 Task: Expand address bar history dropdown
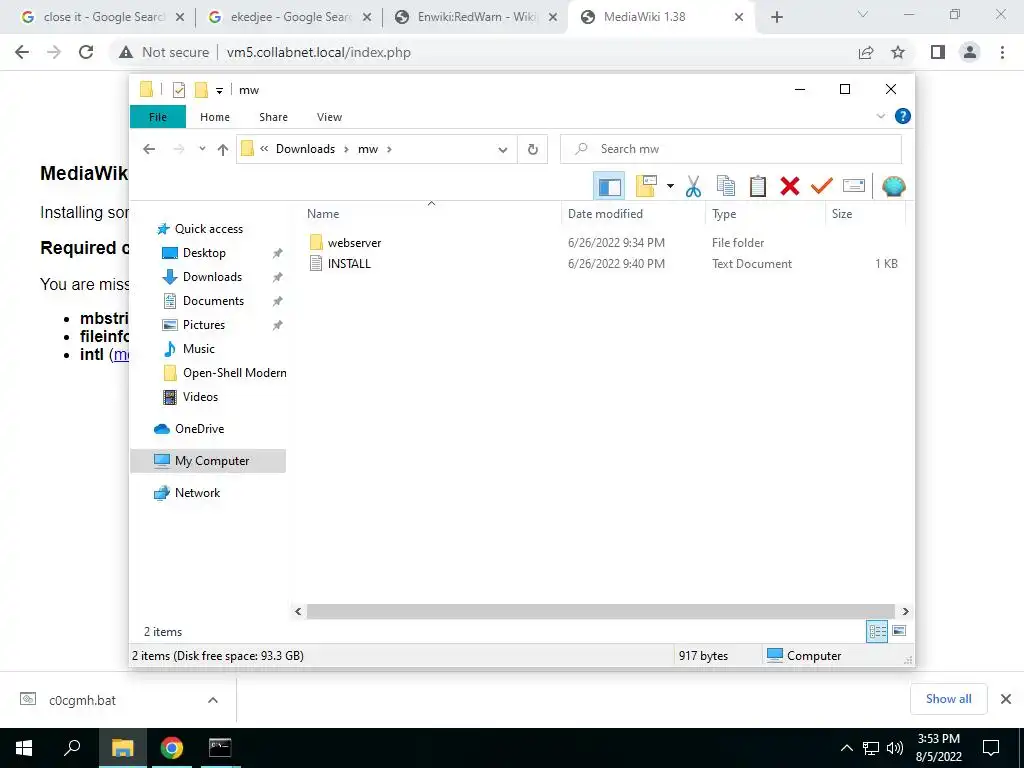pos(503,150)
